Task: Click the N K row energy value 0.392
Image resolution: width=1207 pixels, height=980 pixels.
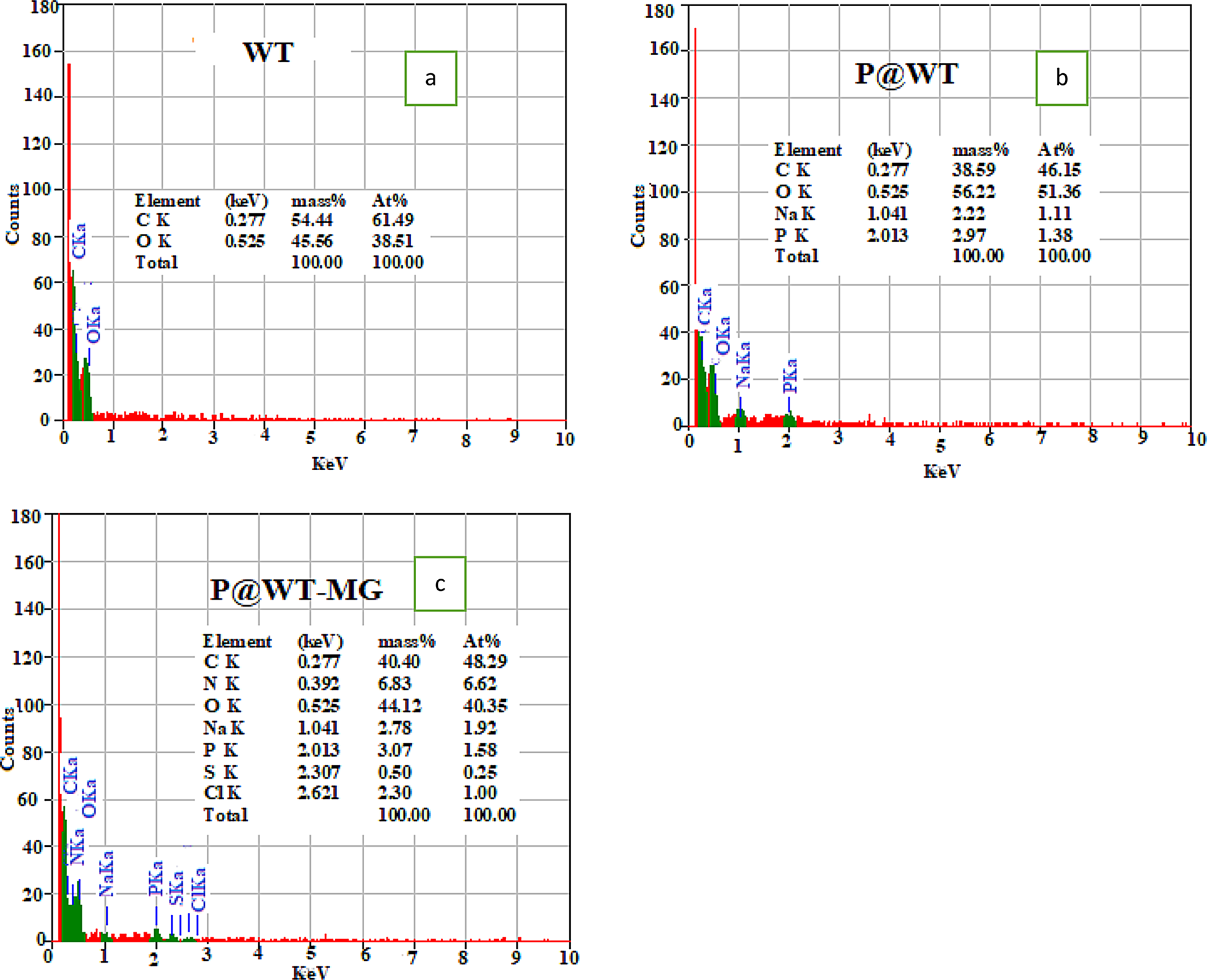Action: [x=318, y=683]
